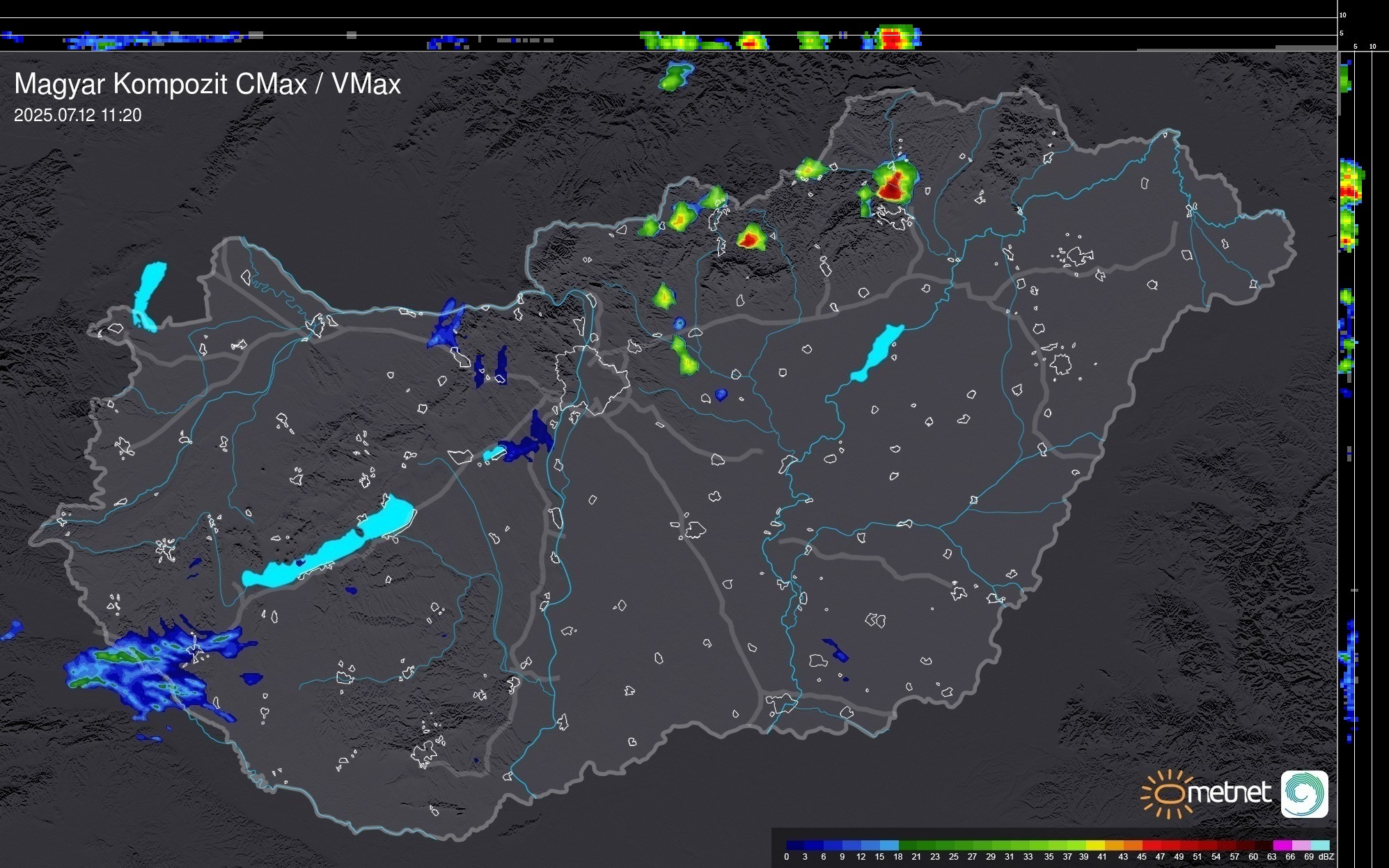Click the 2025.07.12 11:20 timestamp

click(x=77, y=116)
